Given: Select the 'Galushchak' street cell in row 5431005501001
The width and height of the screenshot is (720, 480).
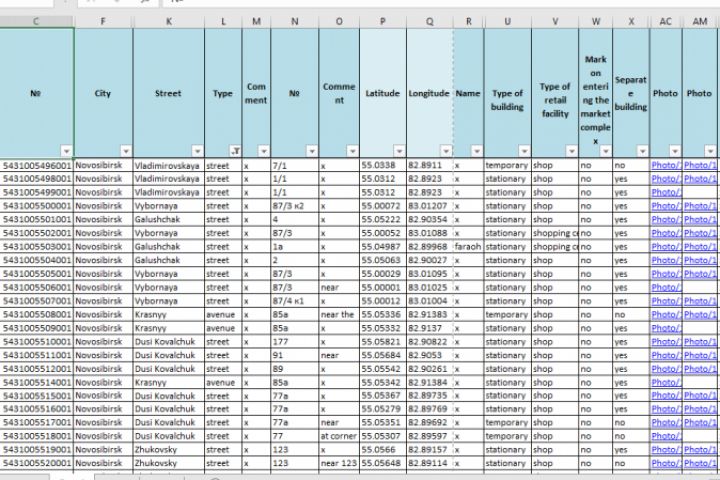Looking at the screenshot, I should pyautogui.click(x=169, y=220).
